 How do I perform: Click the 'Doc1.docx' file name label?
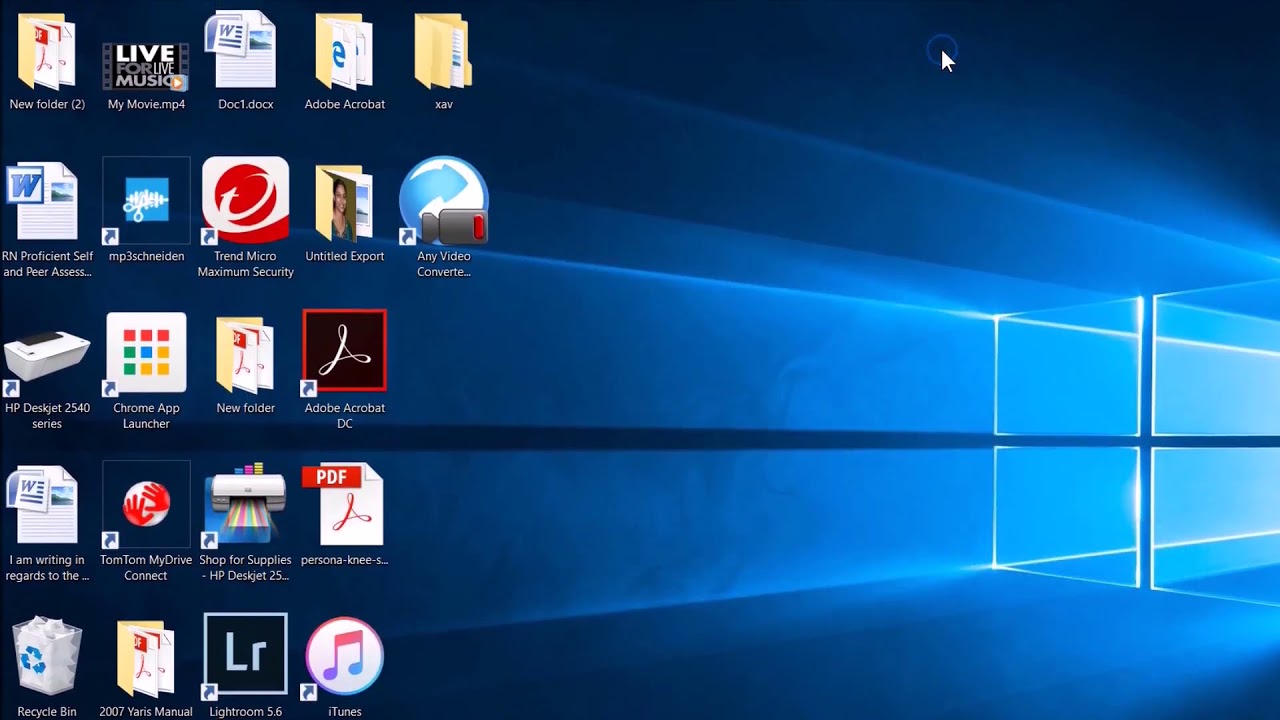click(245, 104)
